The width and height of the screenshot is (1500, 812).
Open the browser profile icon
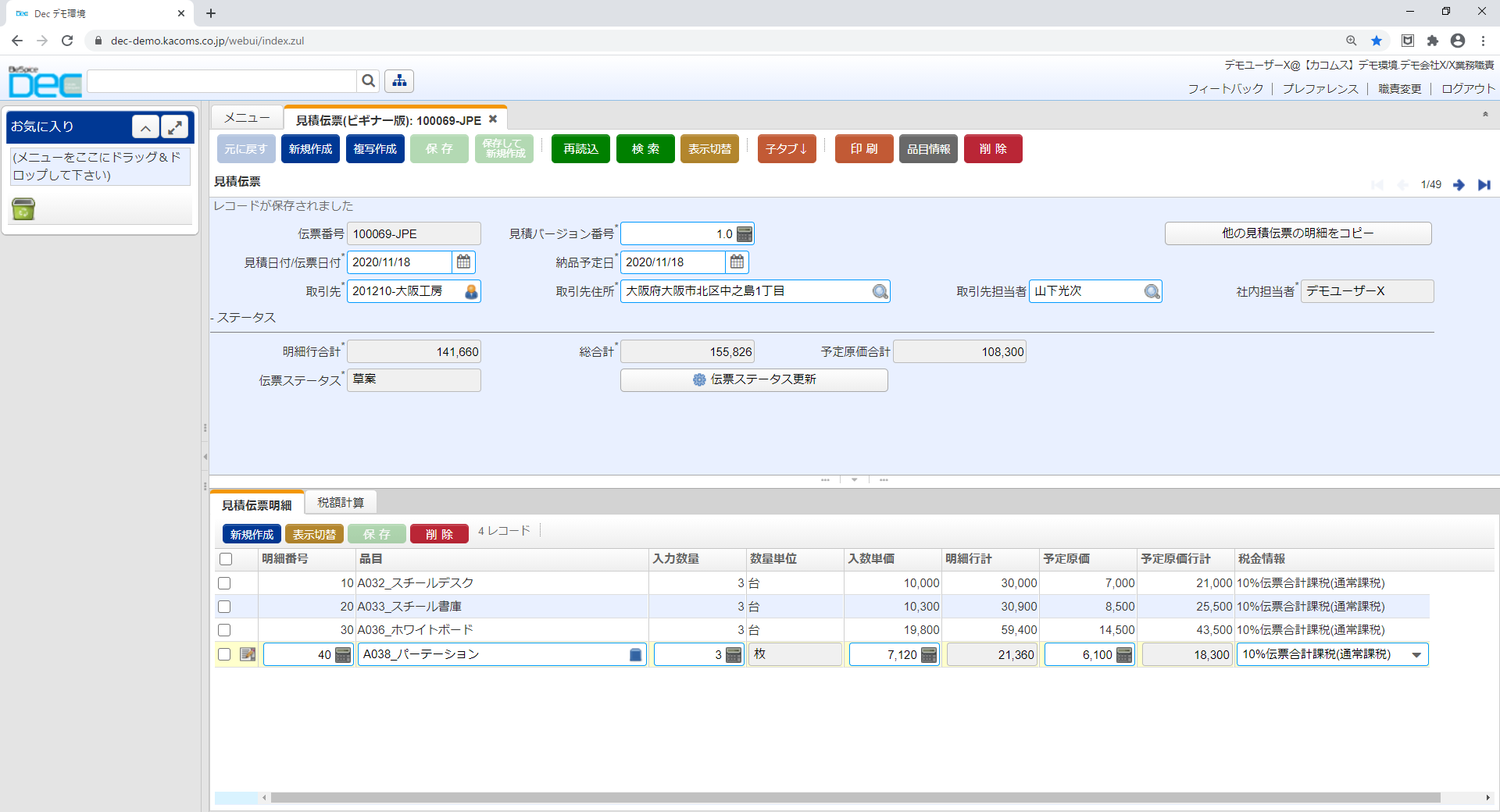click(x=1458, y=41)
